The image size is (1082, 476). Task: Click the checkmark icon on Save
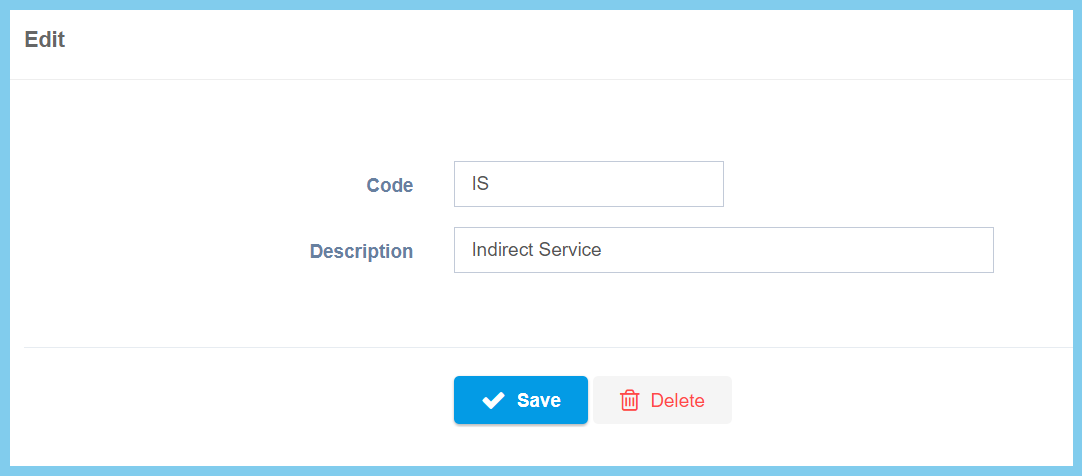pyautogui.click(x=493, y=401)
